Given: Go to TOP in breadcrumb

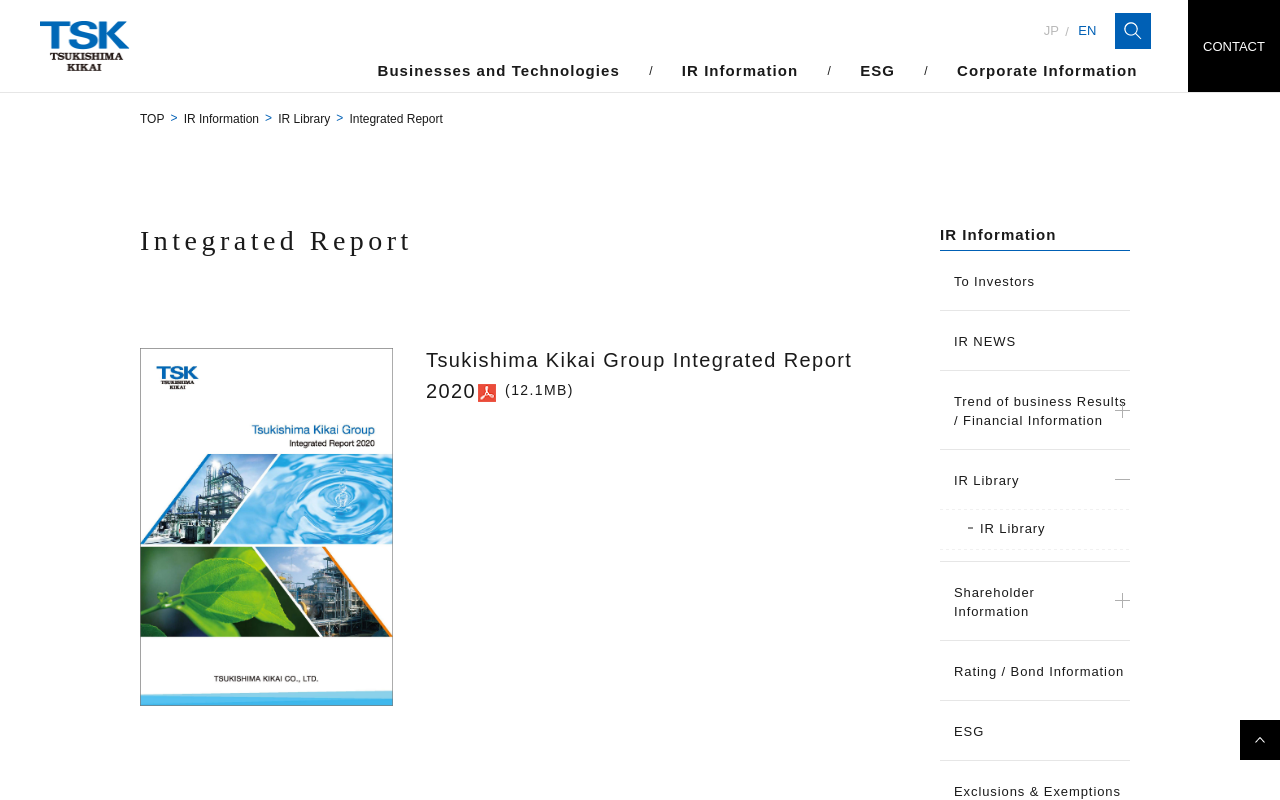Looking at the screenshot, I should tap(152, 119).
